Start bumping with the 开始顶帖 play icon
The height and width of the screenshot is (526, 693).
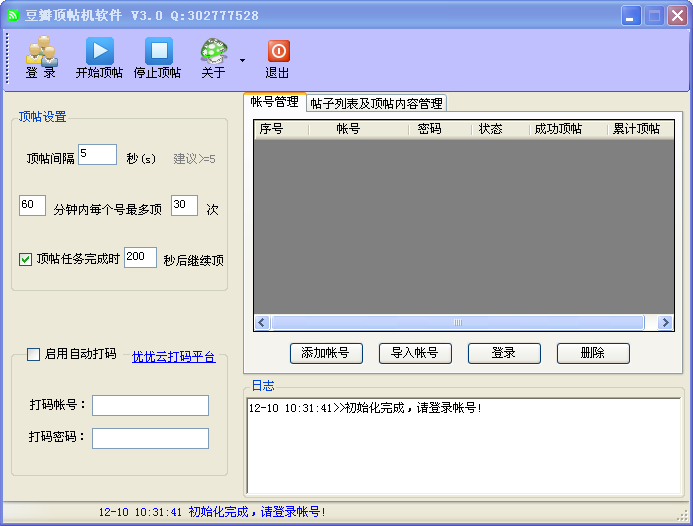[99, 51]
